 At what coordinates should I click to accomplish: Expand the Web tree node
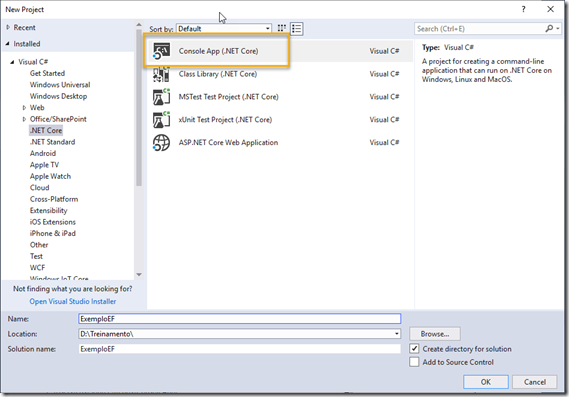click(24, 107)
